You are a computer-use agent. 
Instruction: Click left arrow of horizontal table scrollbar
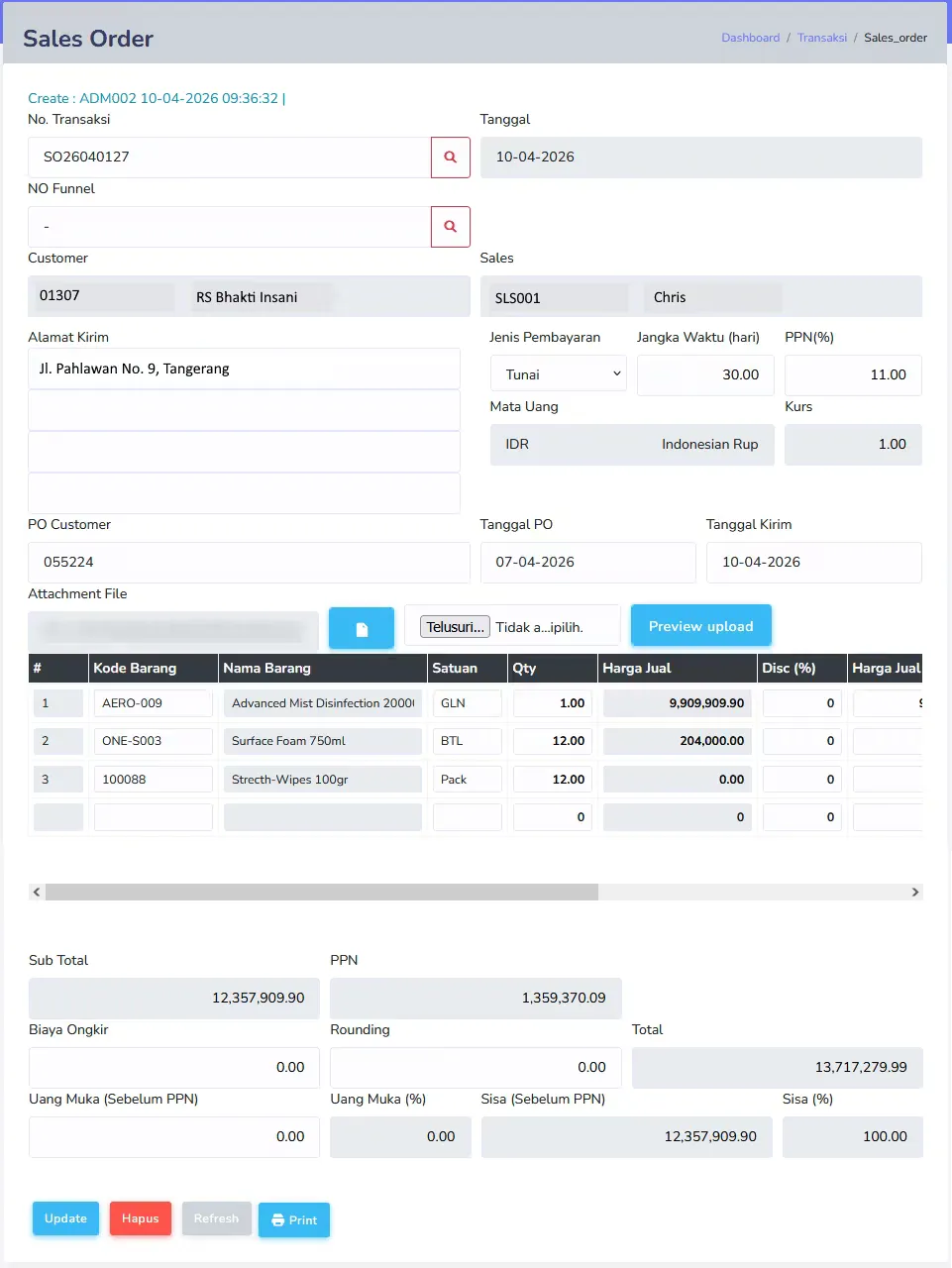(37, 893)
